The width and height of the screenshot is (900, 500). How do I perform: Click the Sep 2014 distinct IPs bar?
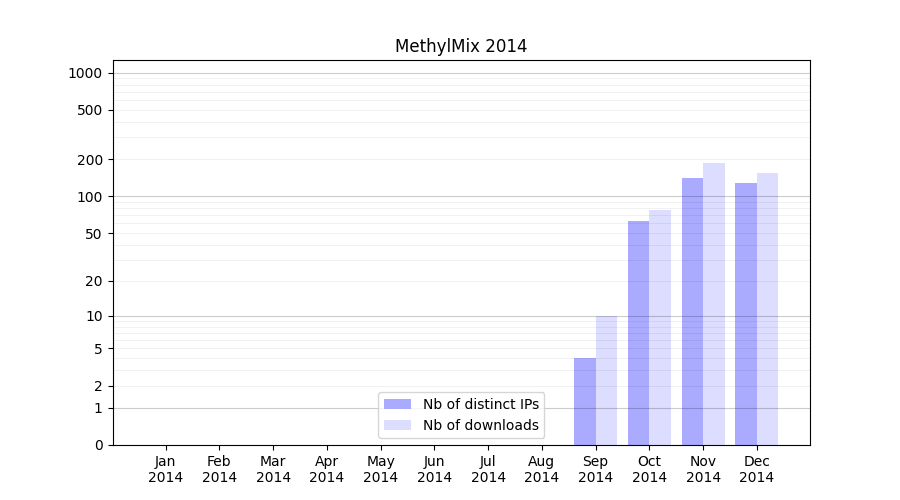pos(585,401)
